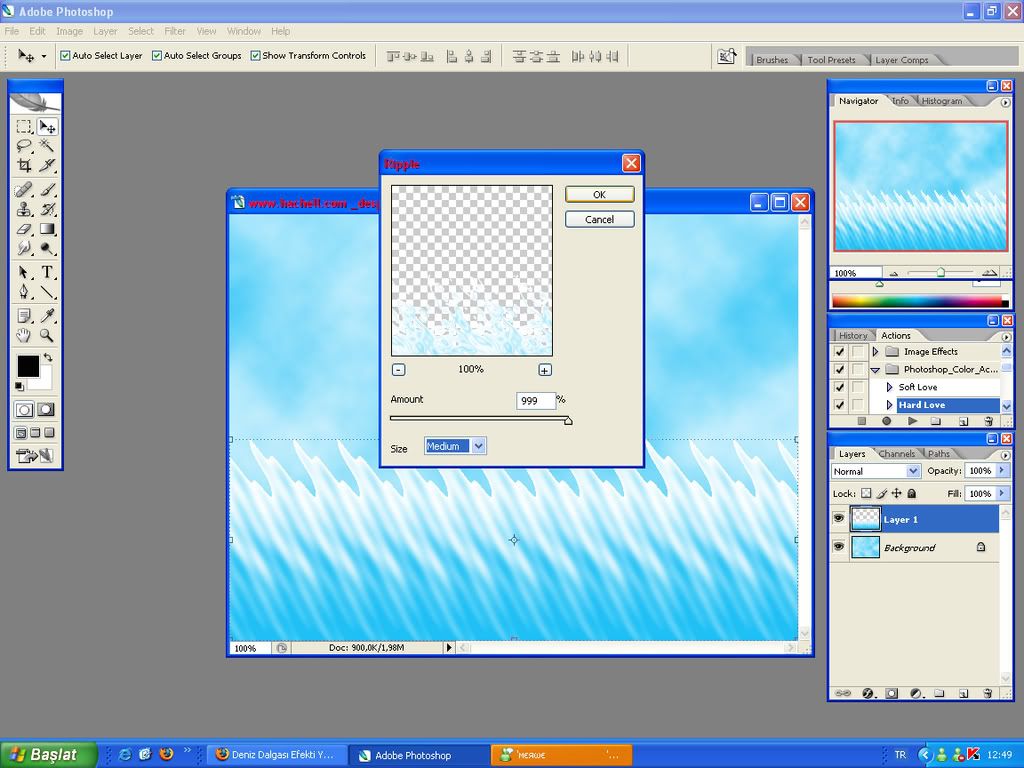
Task: Select the Eyedropper tool
Action: (47, 316)
